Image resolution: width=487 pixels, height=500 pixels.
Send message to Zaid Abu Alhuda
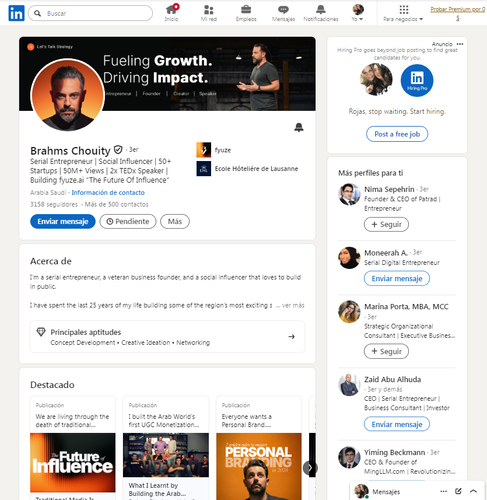pyautogui.click(x=397, y=424)
